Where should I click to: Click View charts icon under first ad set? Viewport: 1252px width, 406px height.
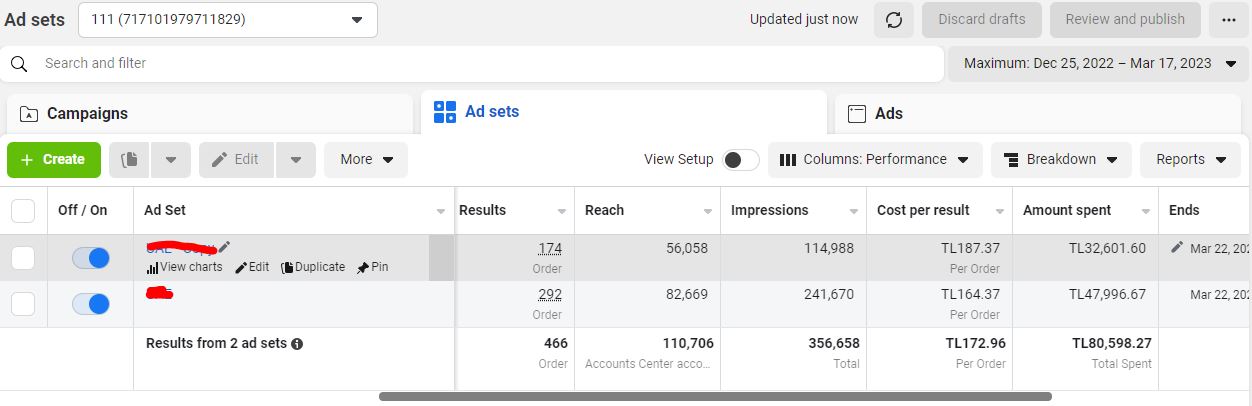[152, 268]
